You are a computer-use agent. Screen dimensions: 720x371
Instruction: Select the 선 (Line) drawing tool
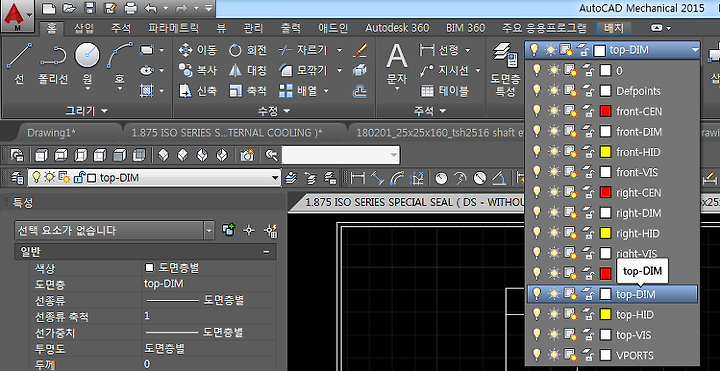[x=19, y=63]
